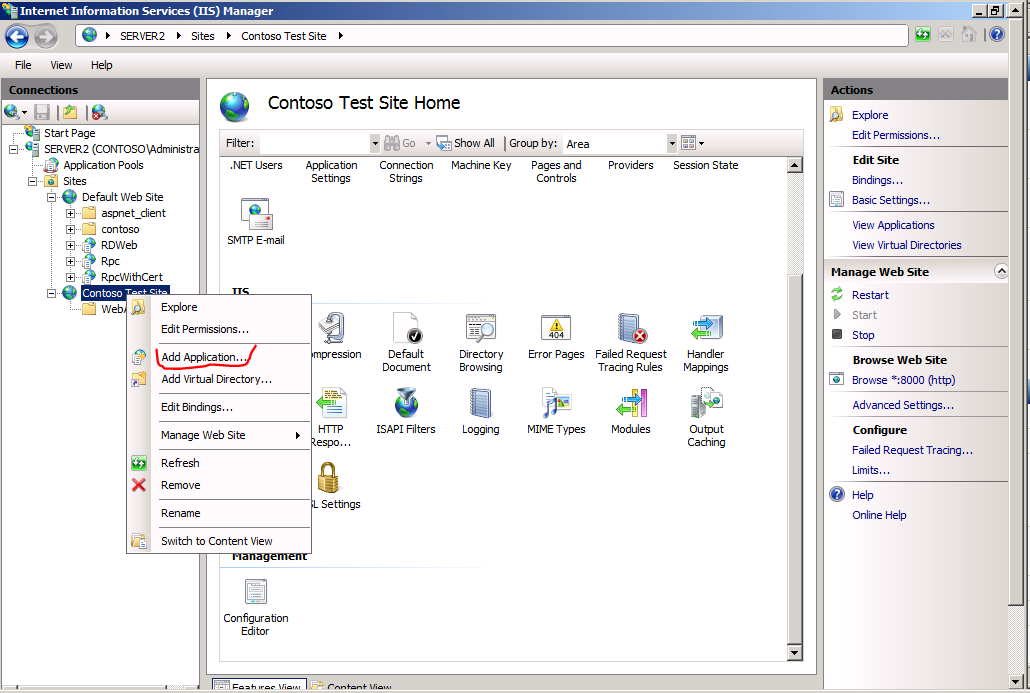Click the Show All button in filter bar
Image resolution: width=1030 pixels, height=693 pixels.
(466, 143)
